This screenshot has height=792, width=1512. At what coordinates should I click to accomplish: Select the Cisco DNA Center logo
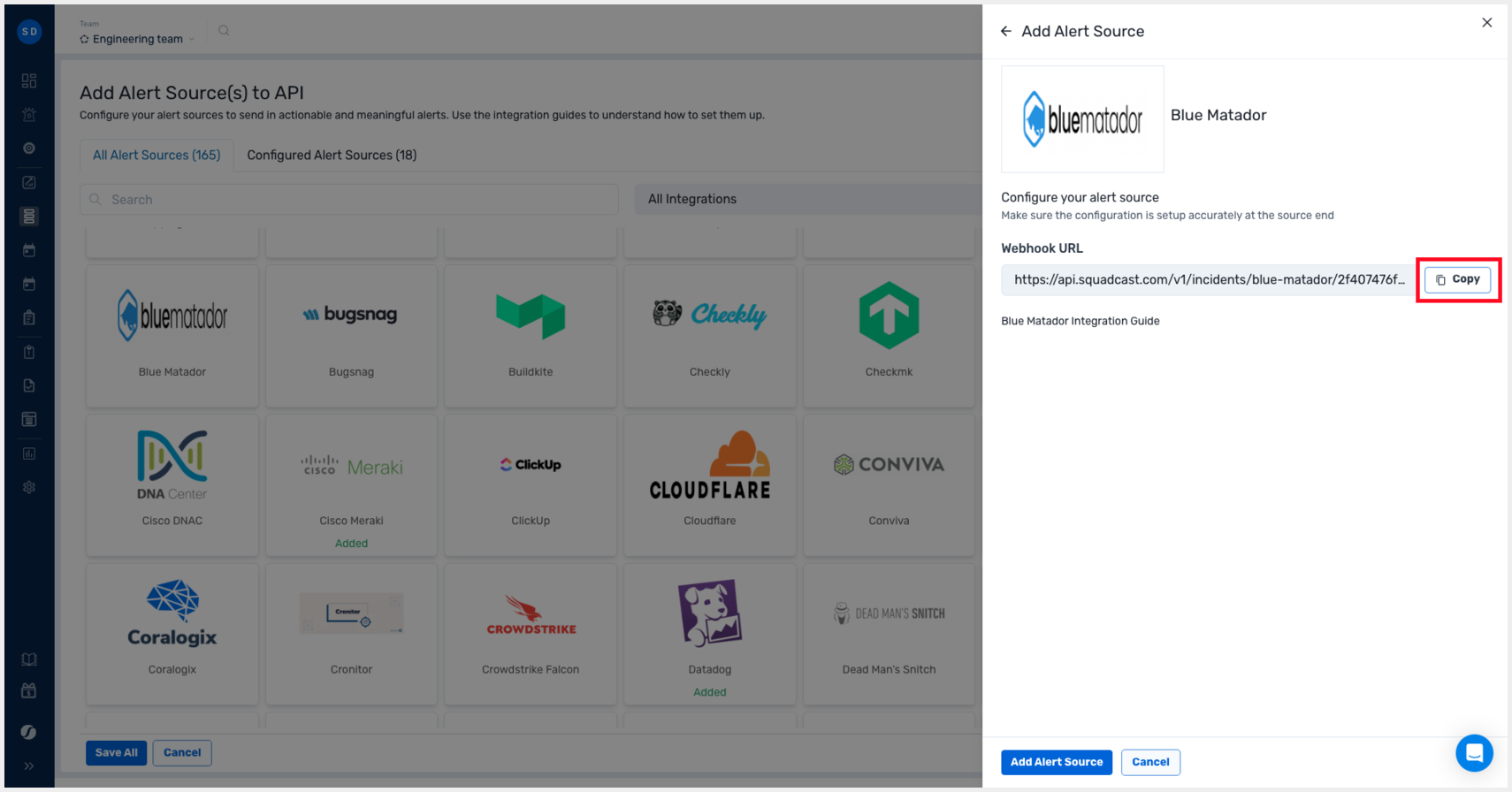pyautogui.click(x=172, y=465)
